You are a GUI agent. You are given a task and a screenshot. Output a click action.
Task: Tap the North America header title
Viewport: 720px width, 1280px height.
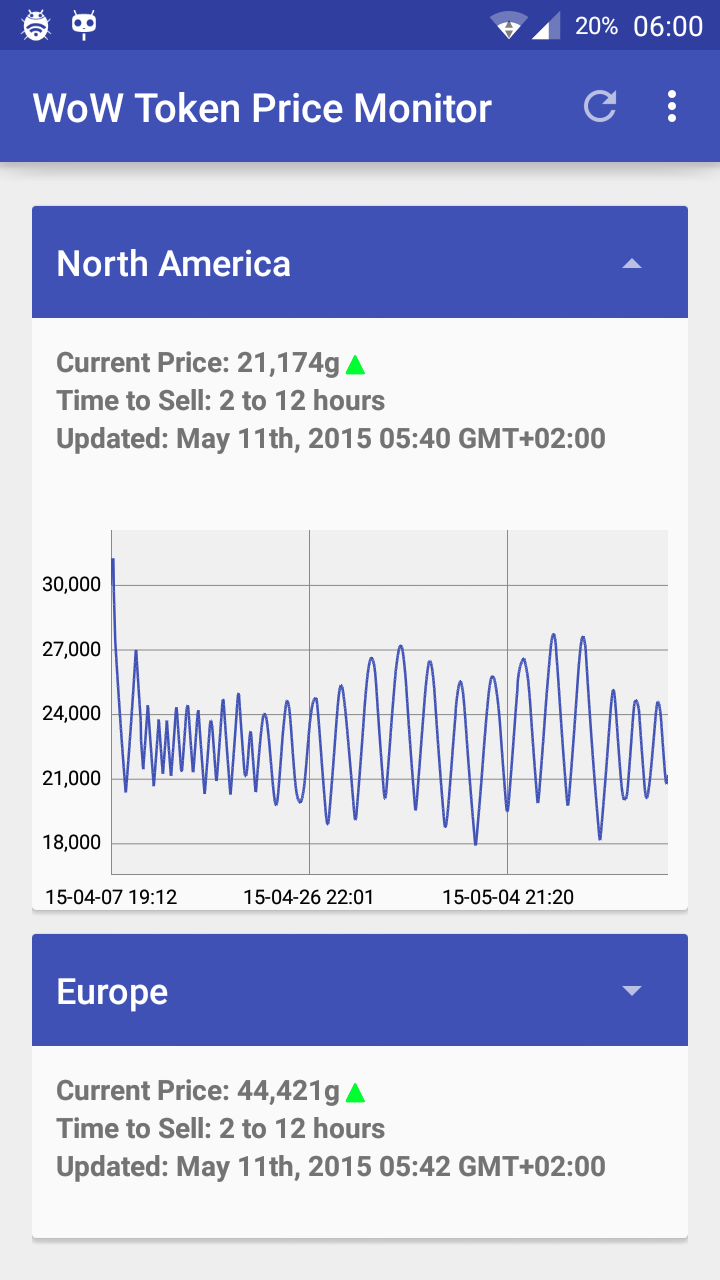point(174,264)
